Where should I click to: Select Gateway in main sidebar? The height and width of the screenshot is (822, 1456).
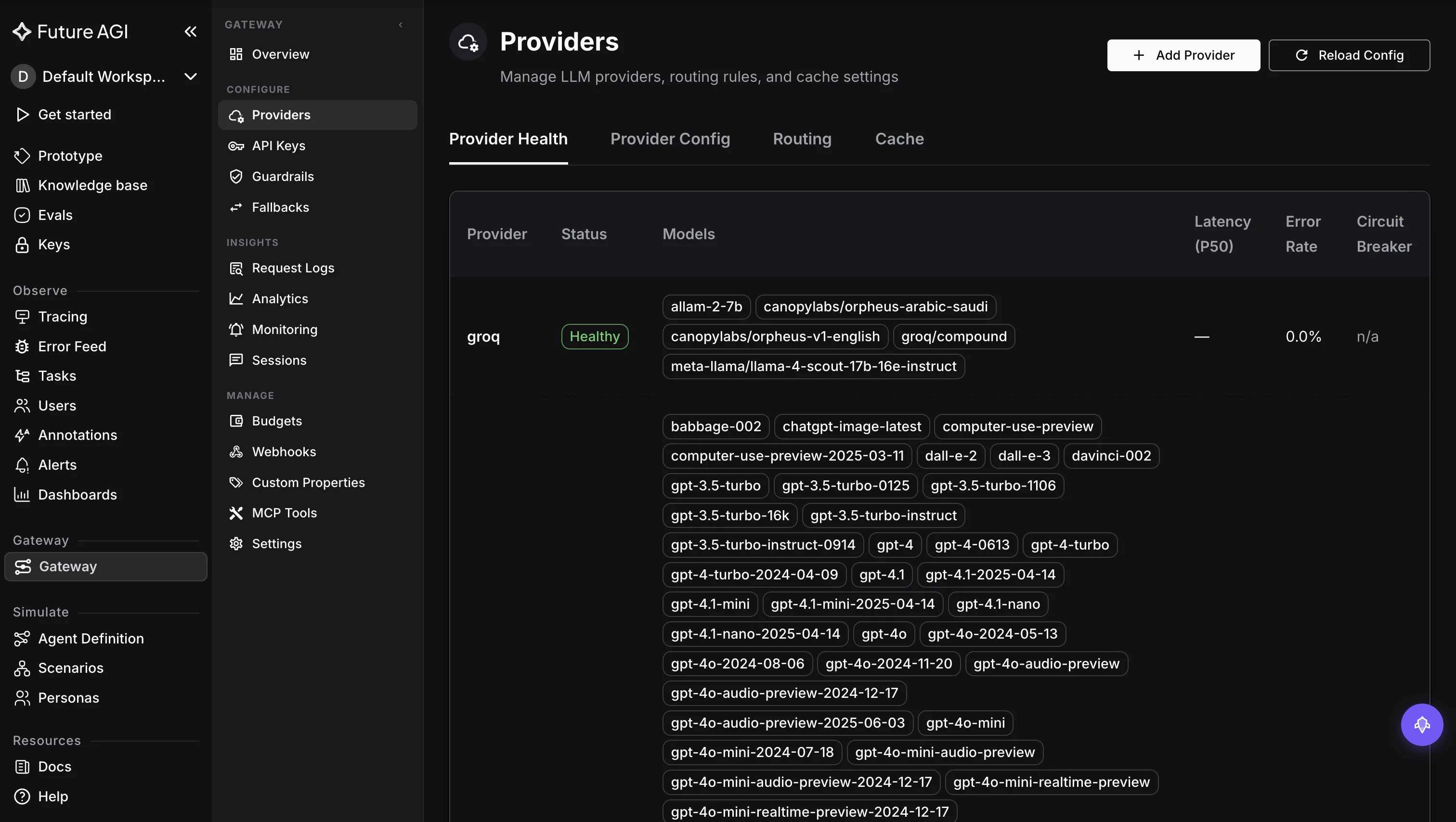[106, 566]
